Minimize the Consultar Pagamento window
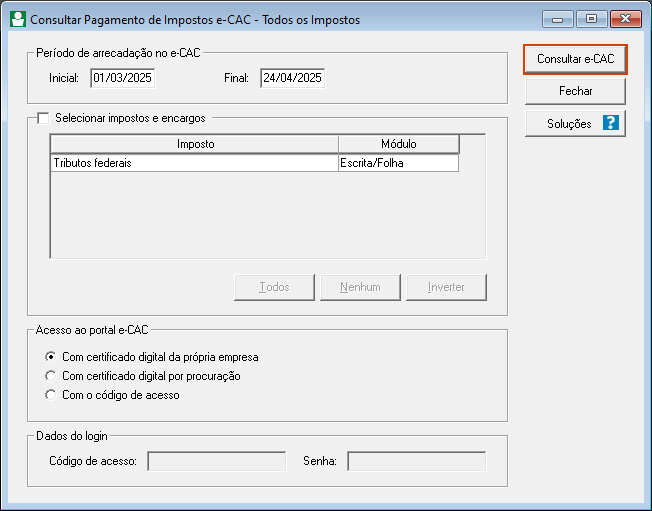The image size is (652, 511). point(558,19)
